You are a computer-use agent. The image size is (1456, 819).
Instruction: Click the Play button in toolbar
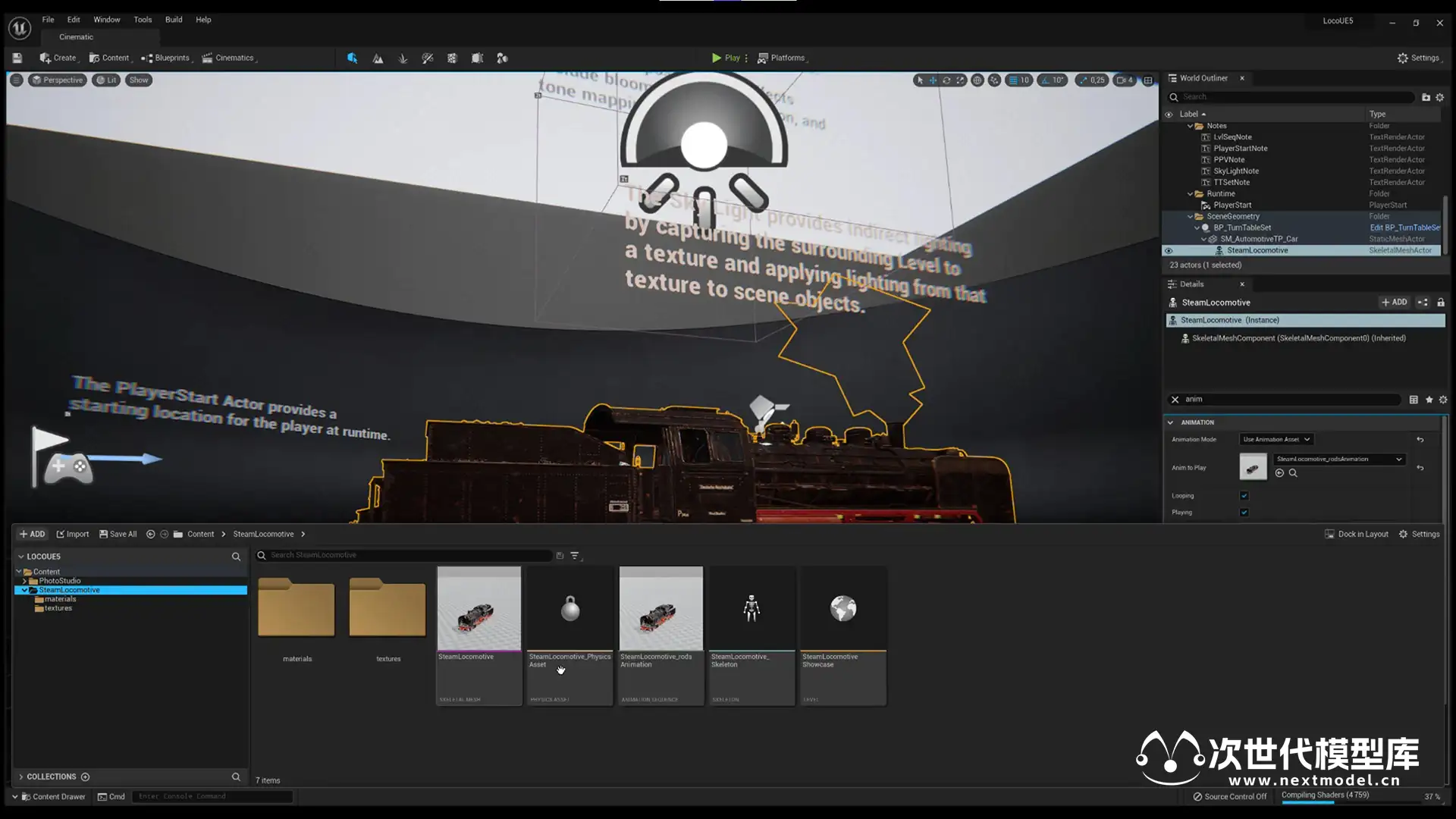[726, 58]
